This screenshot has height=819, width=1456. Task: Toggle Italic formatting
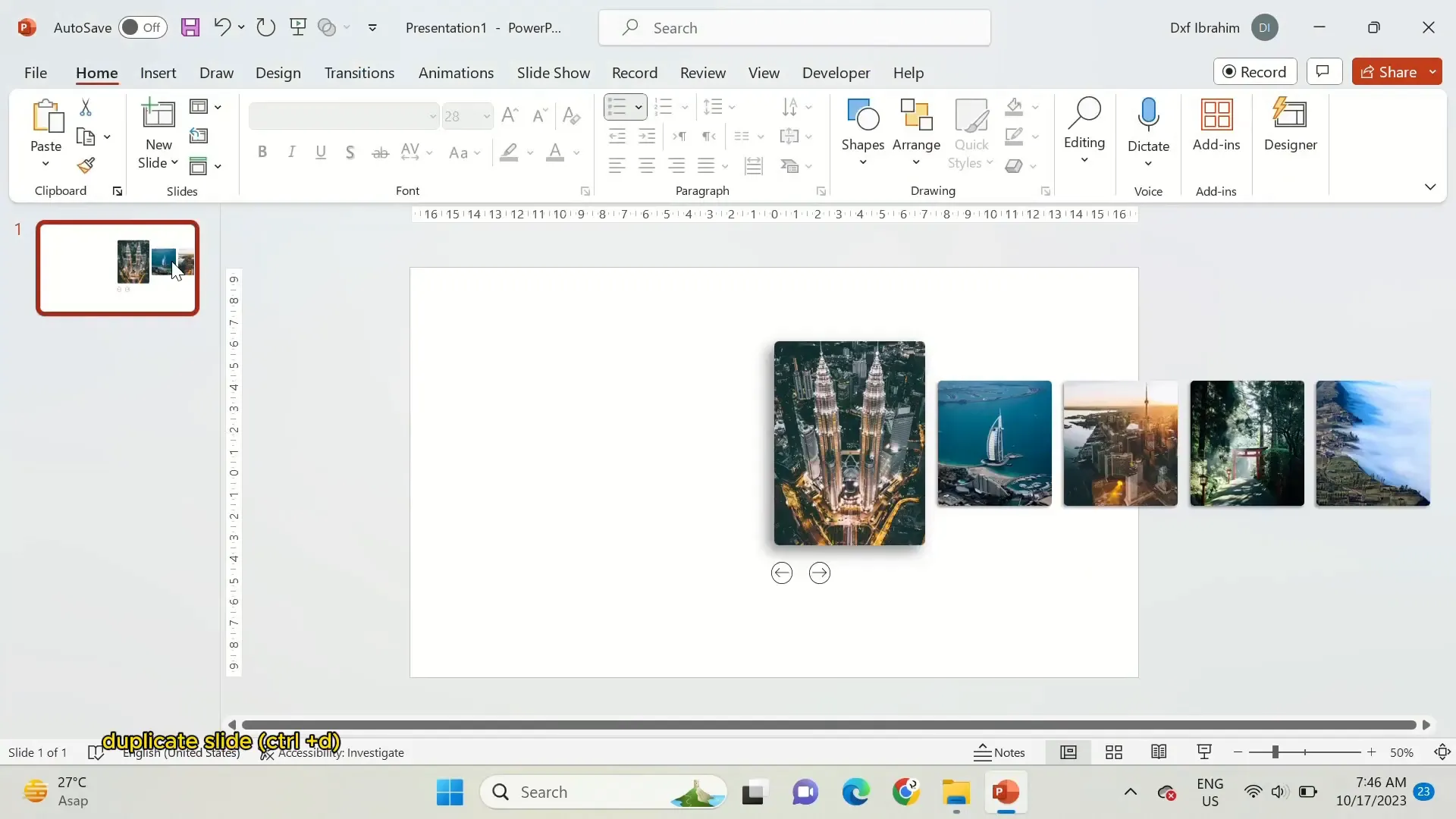[x=291, y=152]
